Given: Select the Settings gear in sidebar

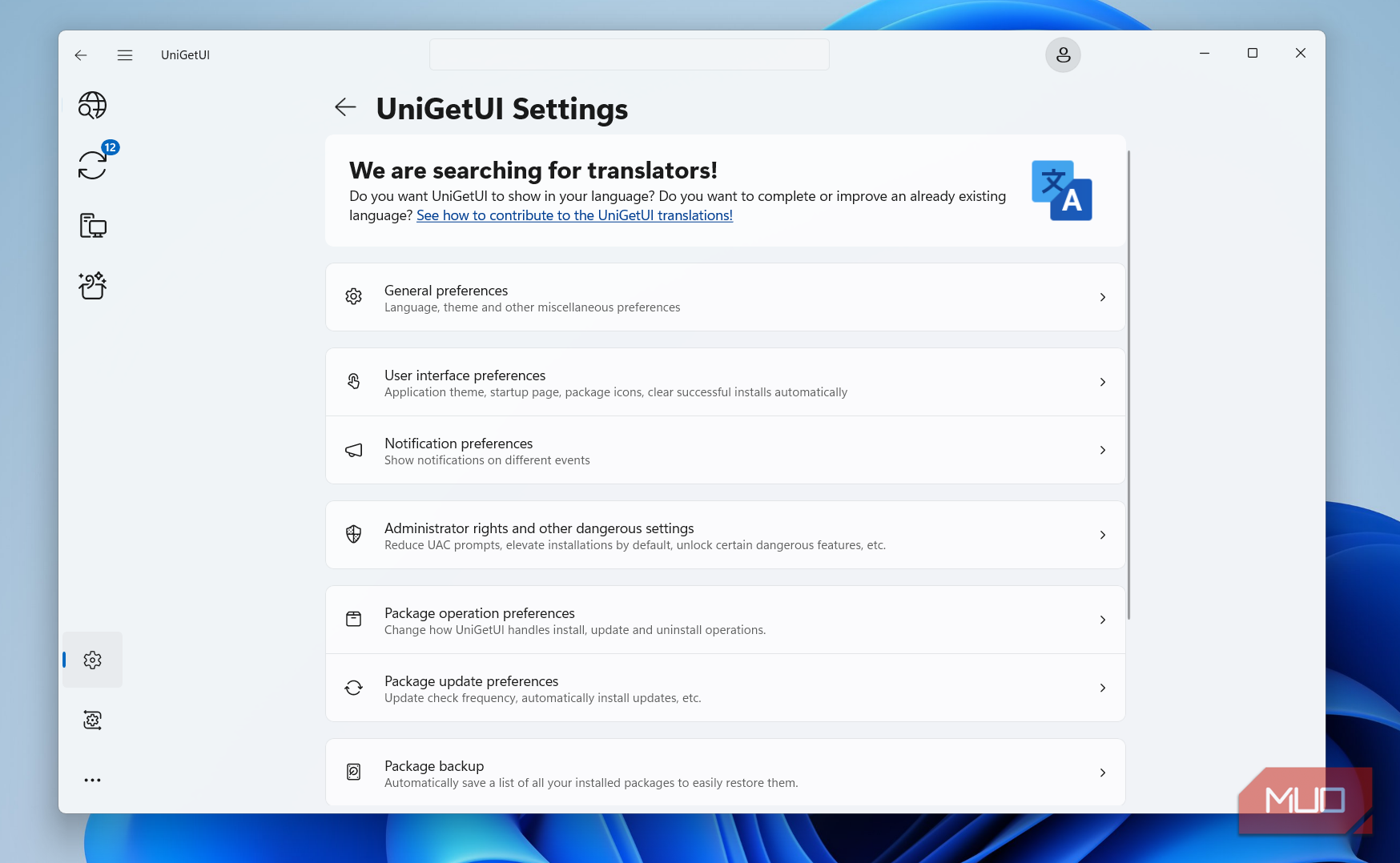Looking at the screenshot, I should tap(93, 660).
